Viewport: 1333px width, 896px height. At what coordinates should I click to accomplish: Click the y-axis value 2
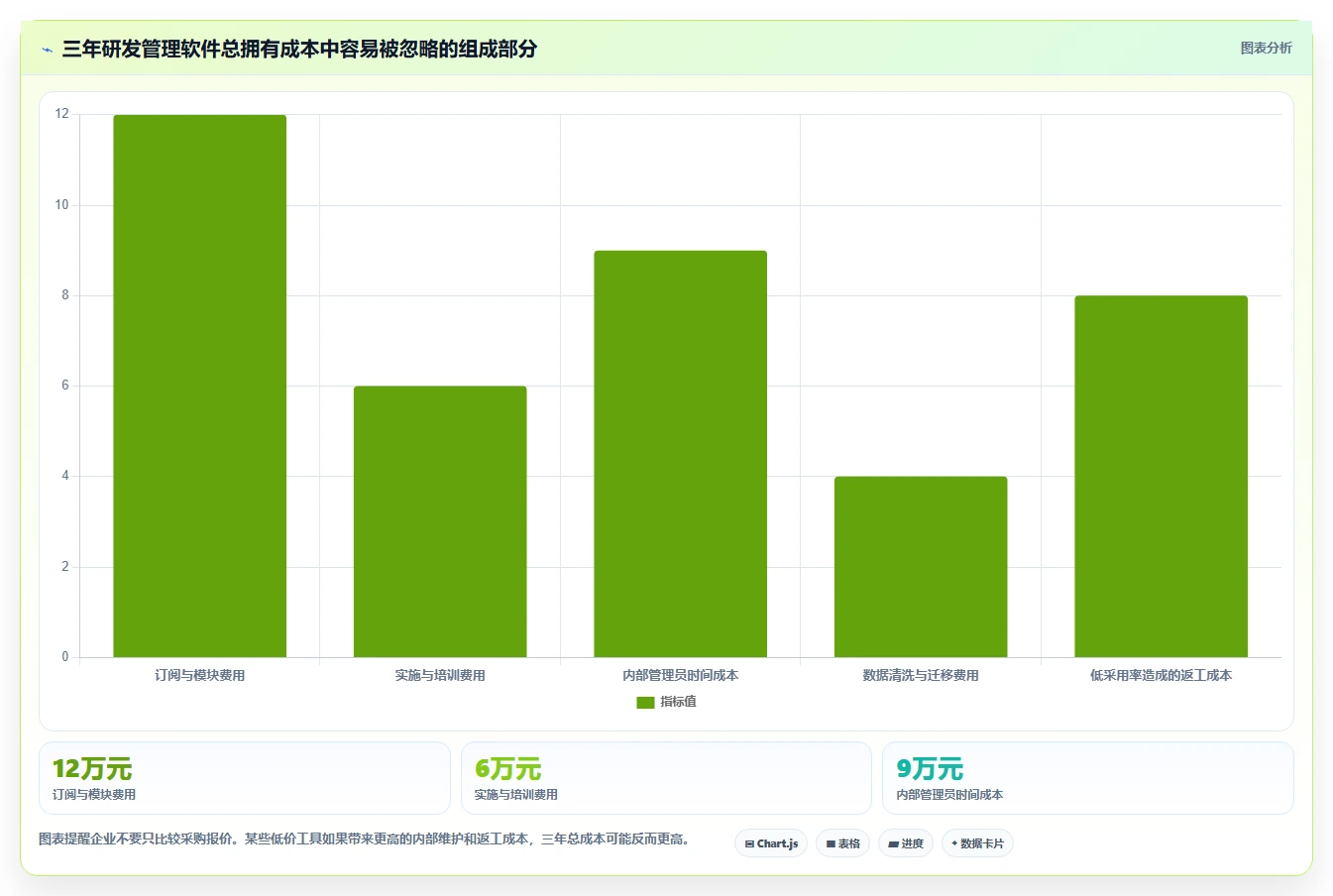click(65, 567)
